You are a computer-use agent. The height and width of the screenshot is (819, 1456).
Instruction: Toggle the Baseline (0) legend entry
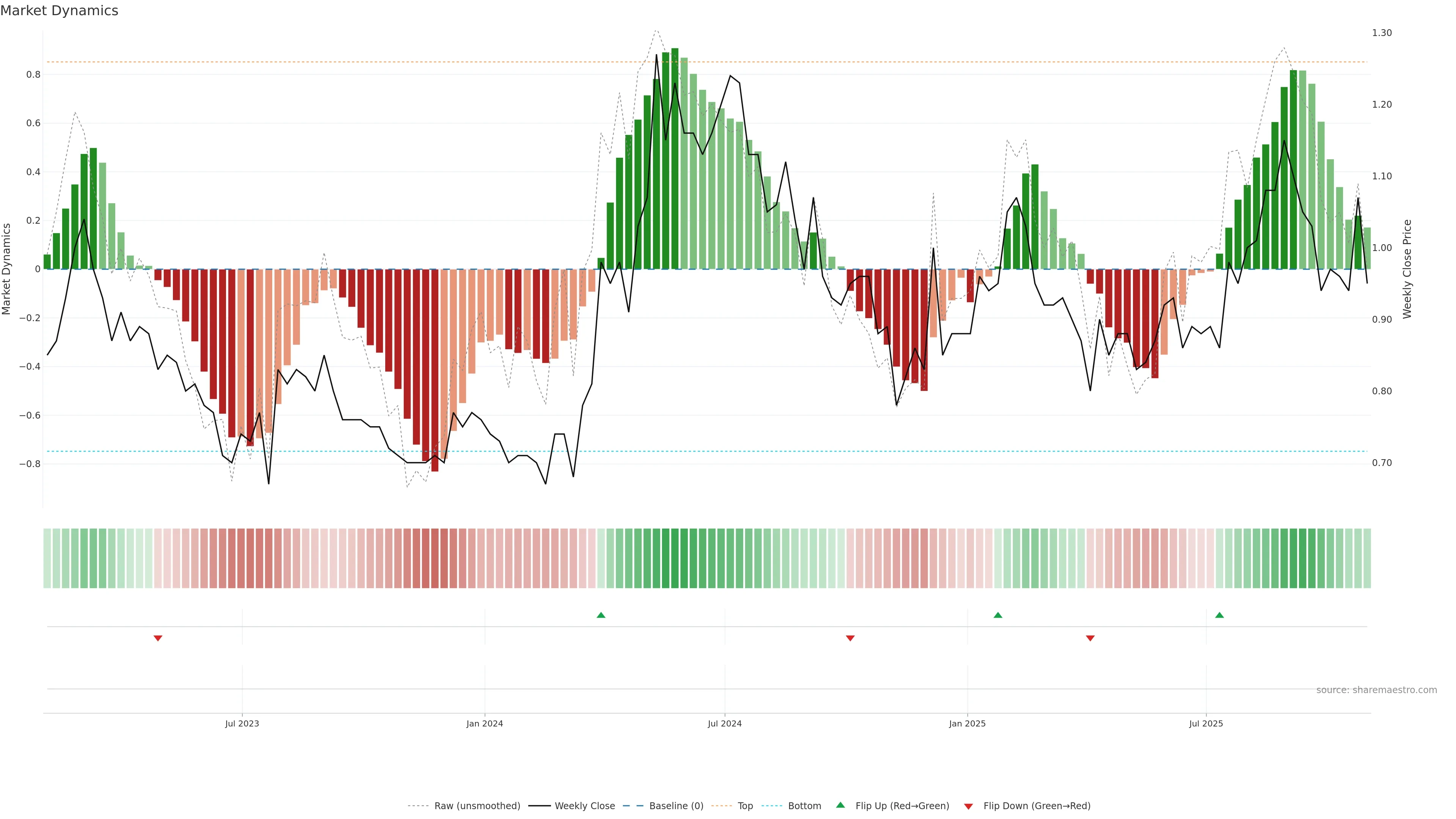676,805
